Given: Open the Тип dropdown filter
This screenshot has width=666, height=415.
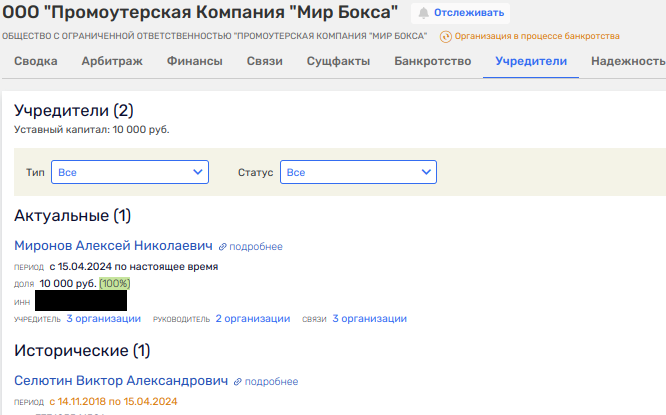Looking at the screenshot, I should click(x=130, y=172).
